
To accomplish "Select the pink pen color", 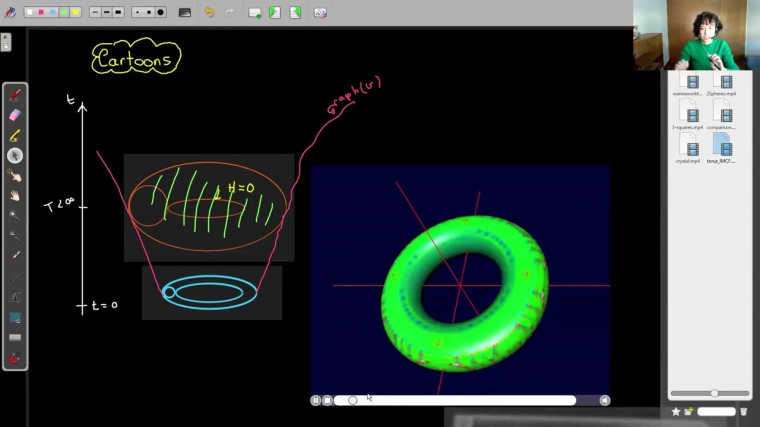I will click(x=41, y=12).
